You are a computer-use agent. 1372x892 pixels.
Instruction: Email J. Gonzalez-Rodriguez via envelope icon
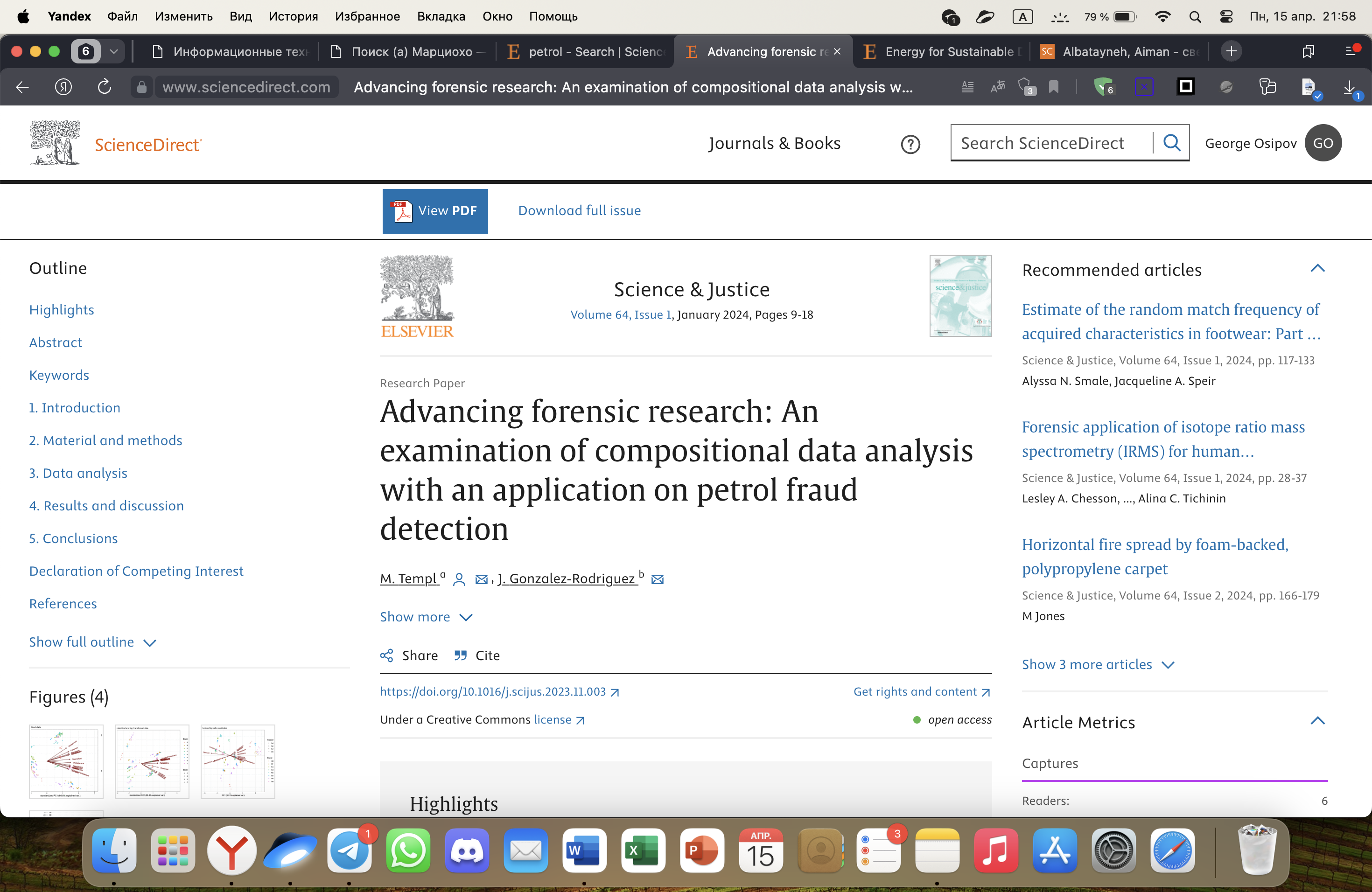click(x=657, y=580)
